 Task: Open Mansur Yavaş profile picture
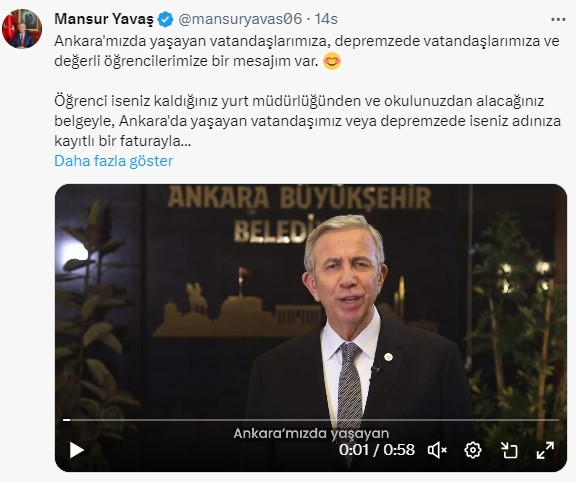22,29
